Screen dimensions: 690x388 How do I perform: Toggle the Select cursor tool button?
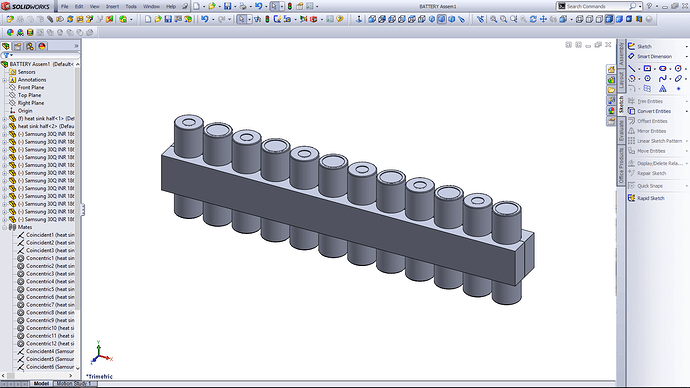pos(274,6)
